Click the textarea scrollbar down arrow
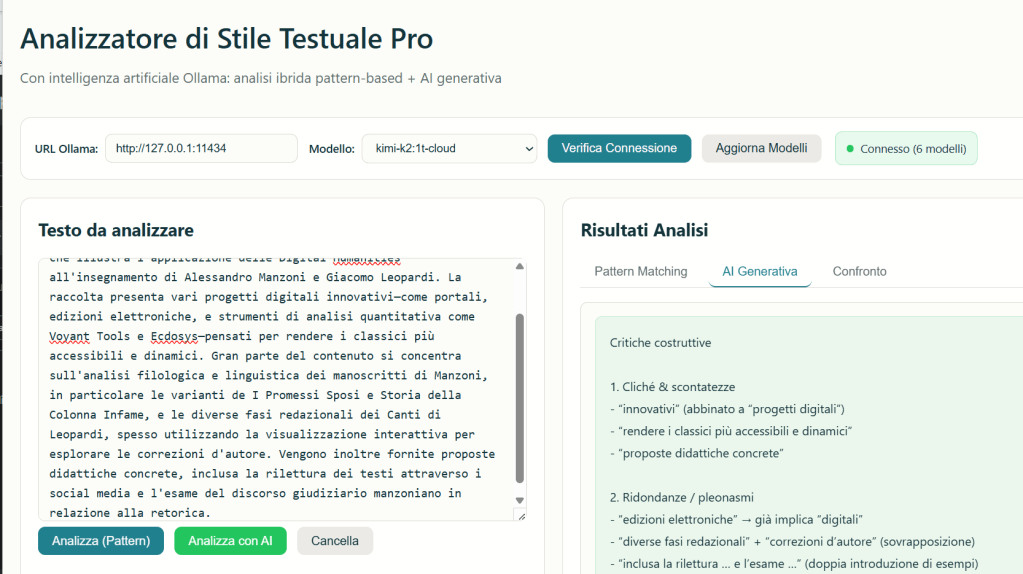Screen dimensions: 1023x574 point(518,500)
